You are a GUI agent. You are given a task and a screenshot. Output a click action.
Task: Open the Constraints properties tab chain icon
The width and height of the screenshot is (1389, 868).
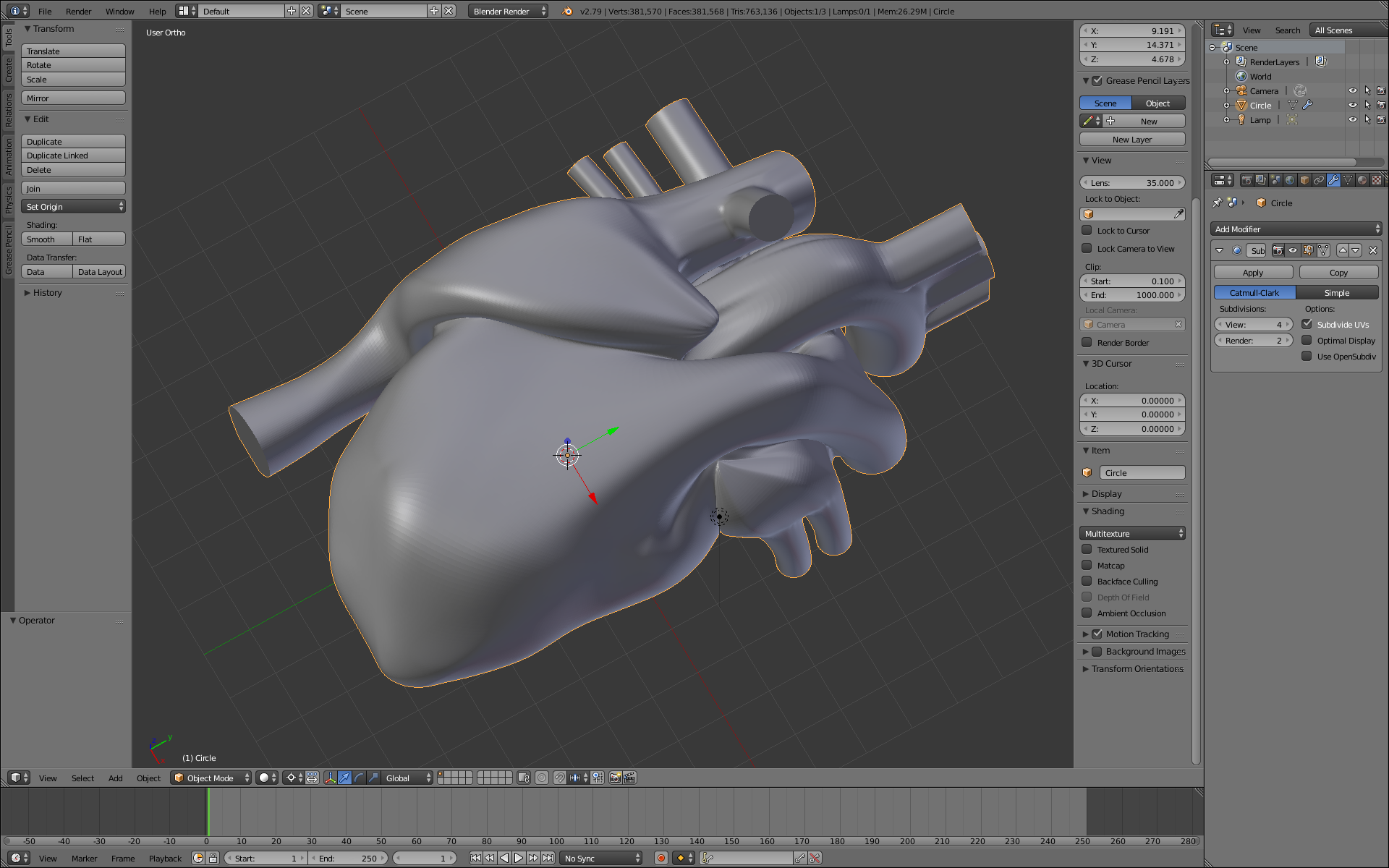click(x=1319, y=180)
